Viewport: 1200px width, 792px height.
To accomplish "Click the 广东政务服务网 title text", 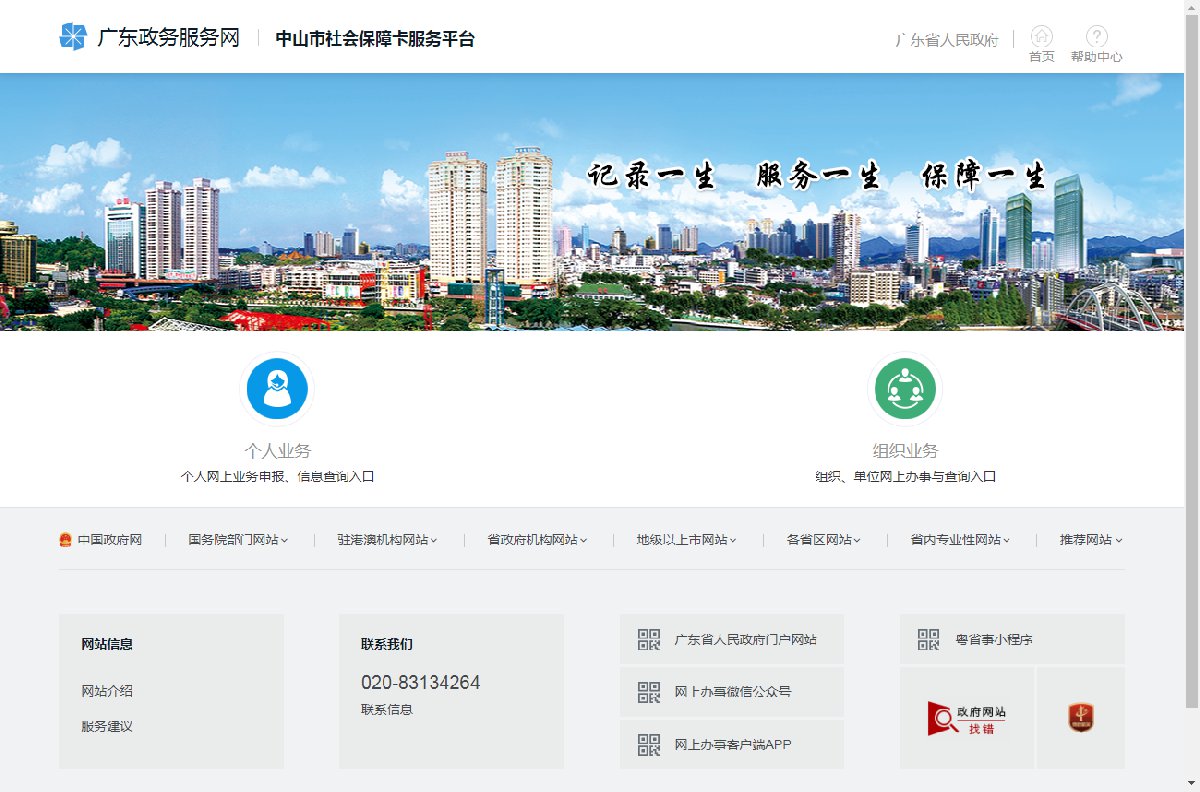I will tap(168, 38).
